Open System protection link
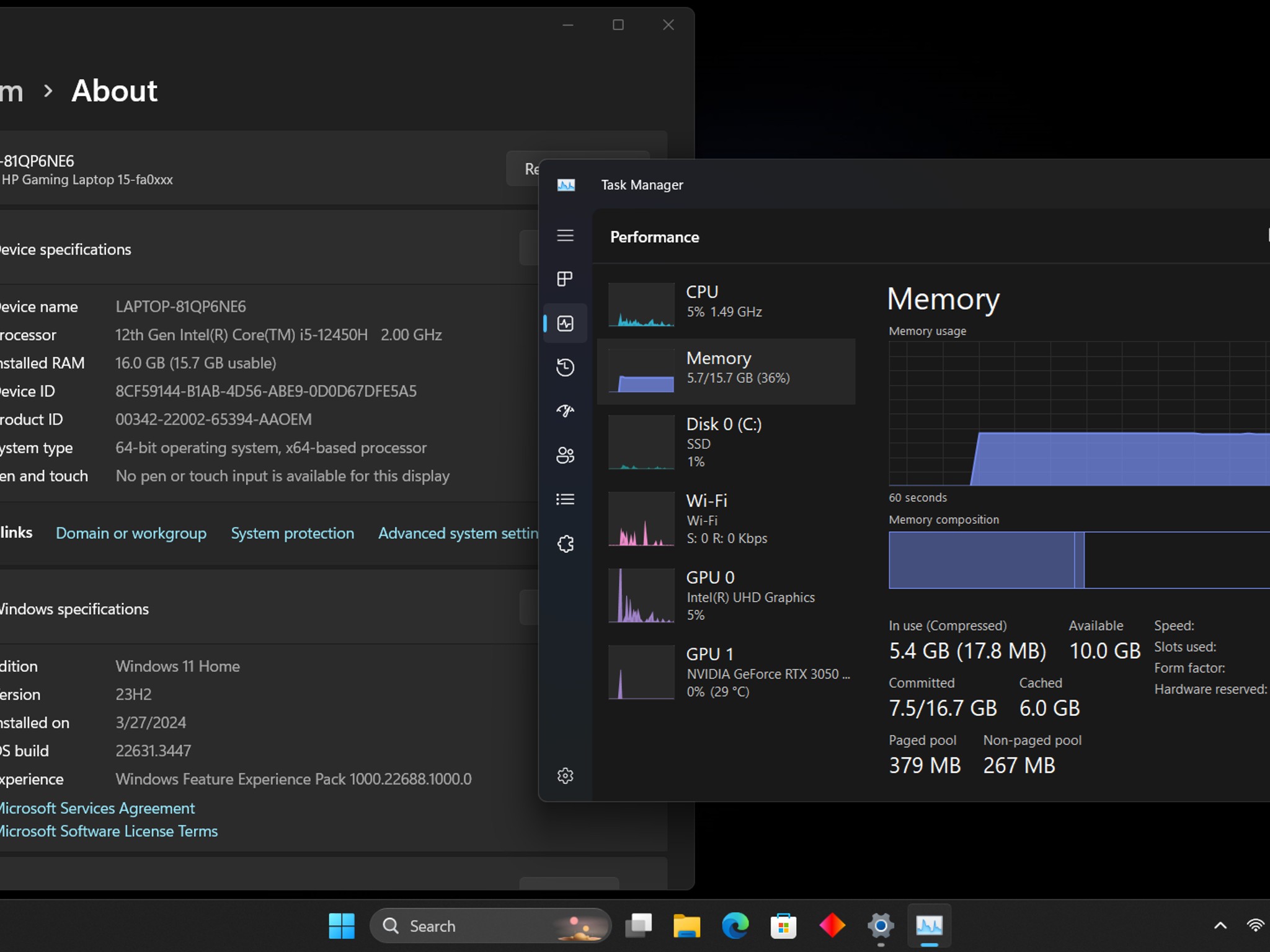Image resolution: width=1270 pixels, height=952 pixels. point(292,533)
